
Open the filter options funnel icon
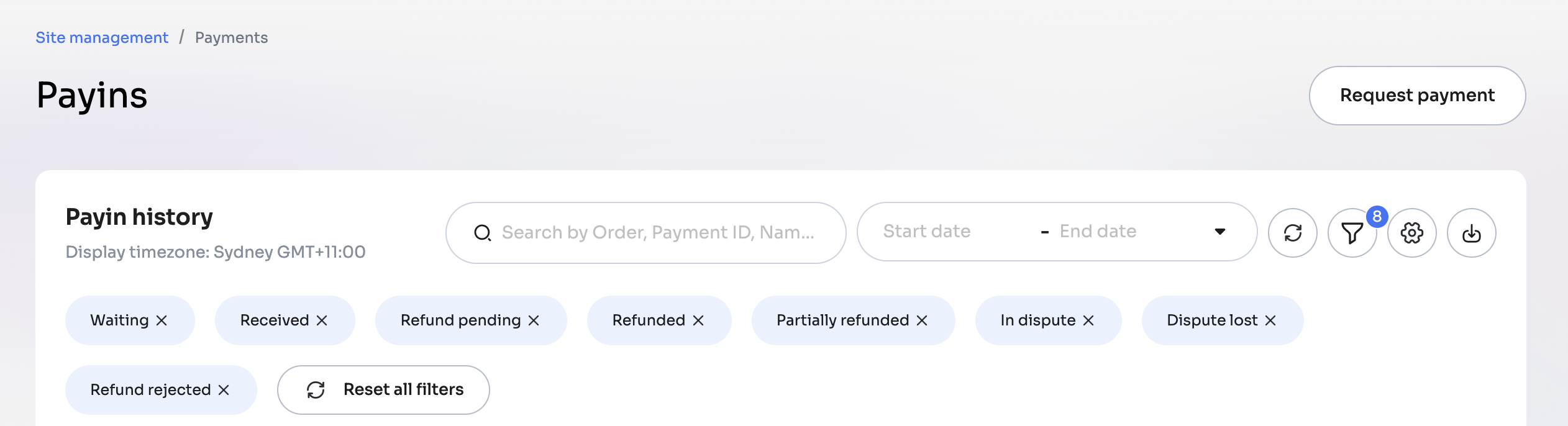(x=1352, y=233)
